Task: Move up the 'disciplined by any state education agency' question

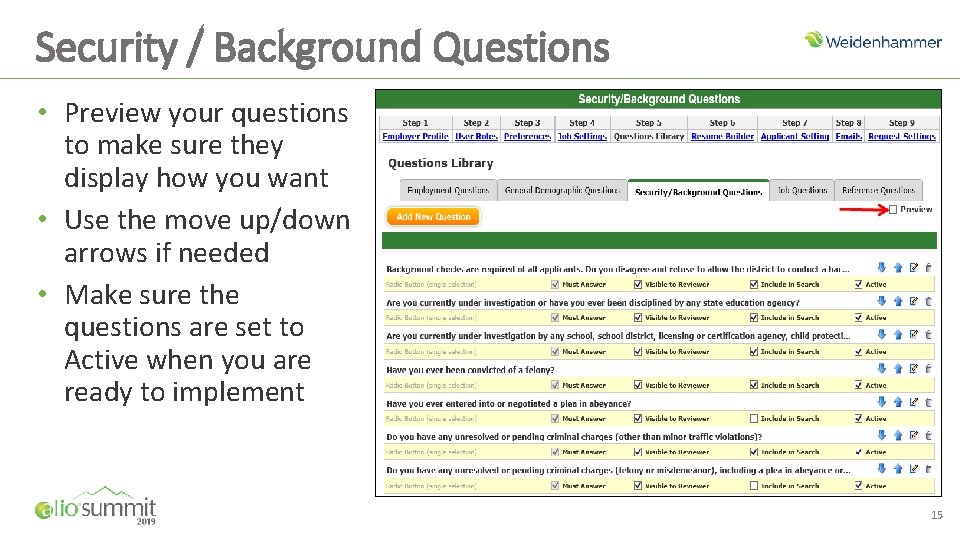Action: 898,301
